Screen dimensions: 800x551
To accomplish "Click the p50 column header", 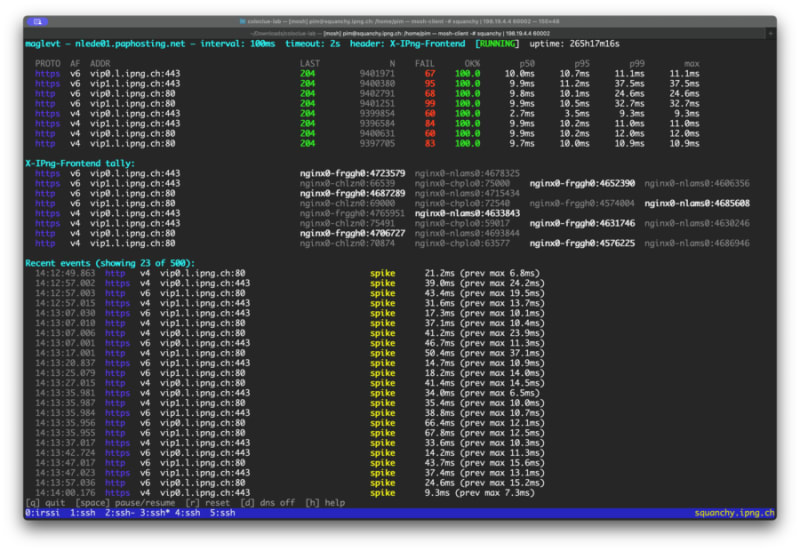I will (x=527, y=64).
